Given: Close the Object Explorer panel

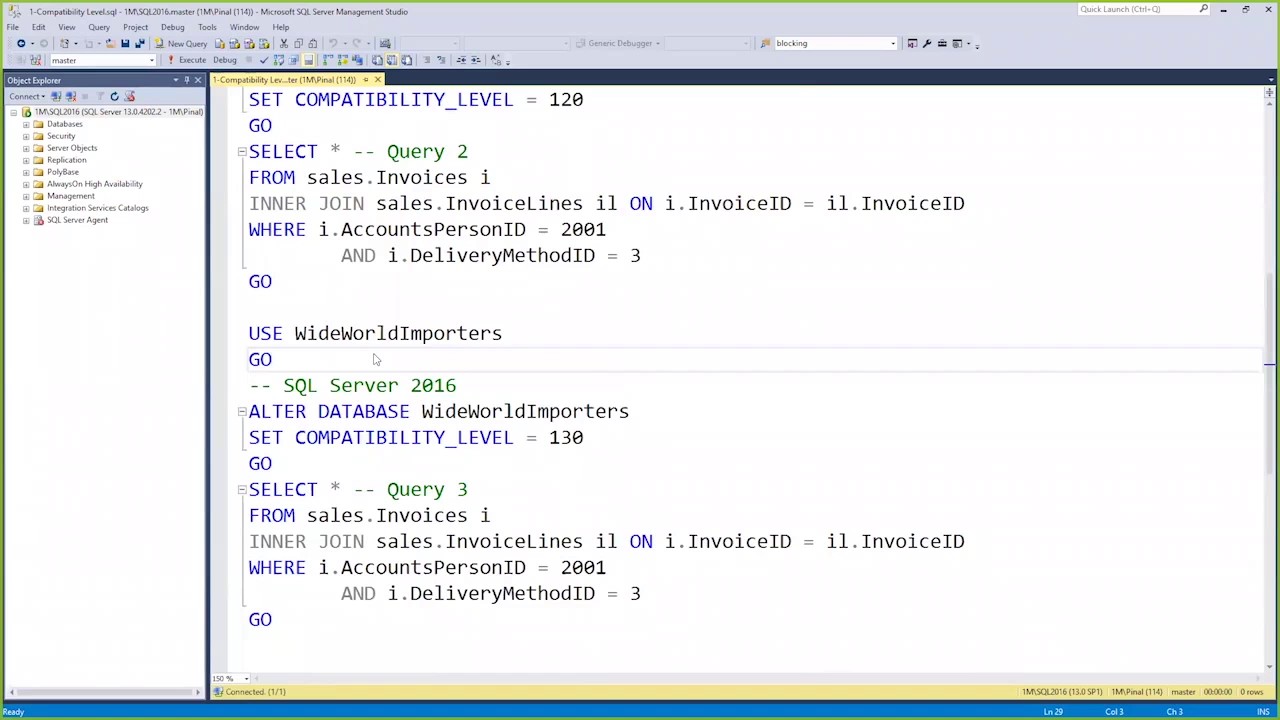Looking at the screenshot, I should [198, 80].
